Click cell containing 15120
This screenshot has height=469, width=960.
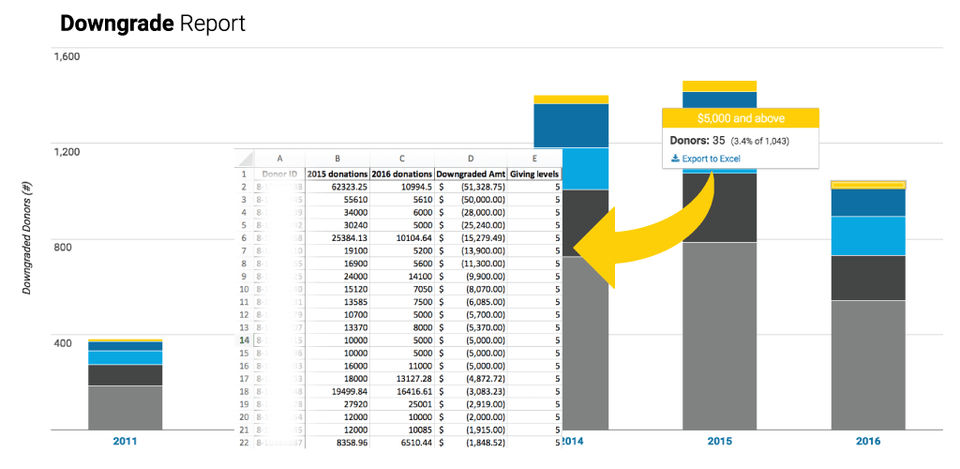coord(337,289)
